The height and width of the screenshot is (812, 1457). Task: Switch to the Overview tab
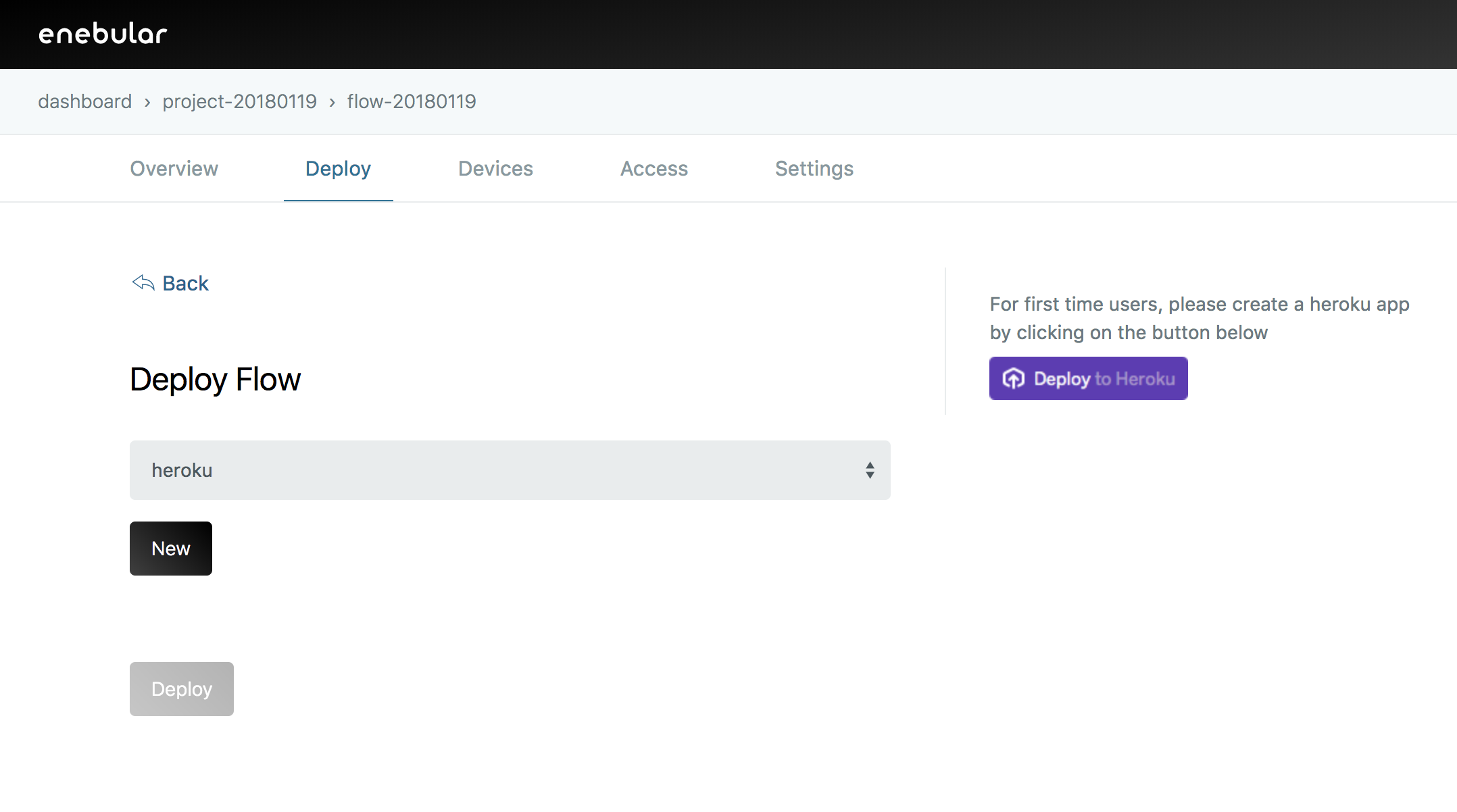pos(174,168)
